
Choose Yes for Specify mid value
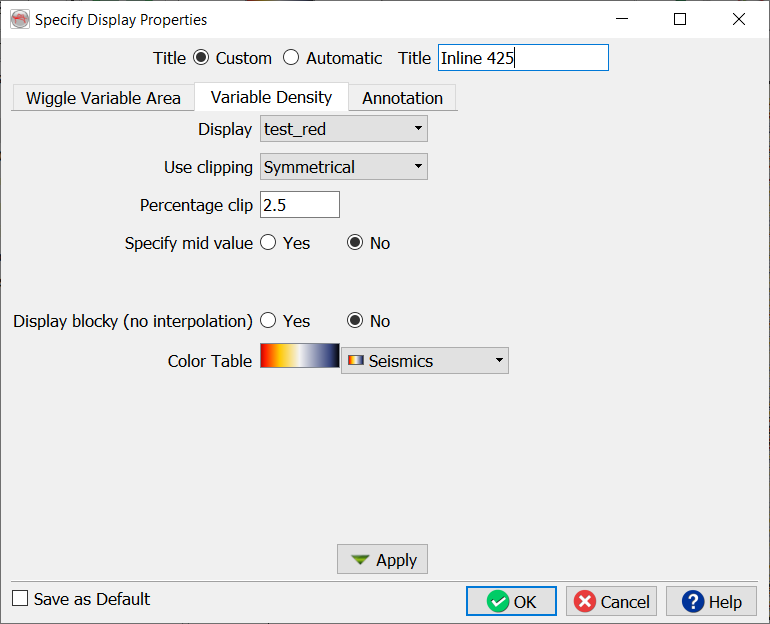pos(268,243)
